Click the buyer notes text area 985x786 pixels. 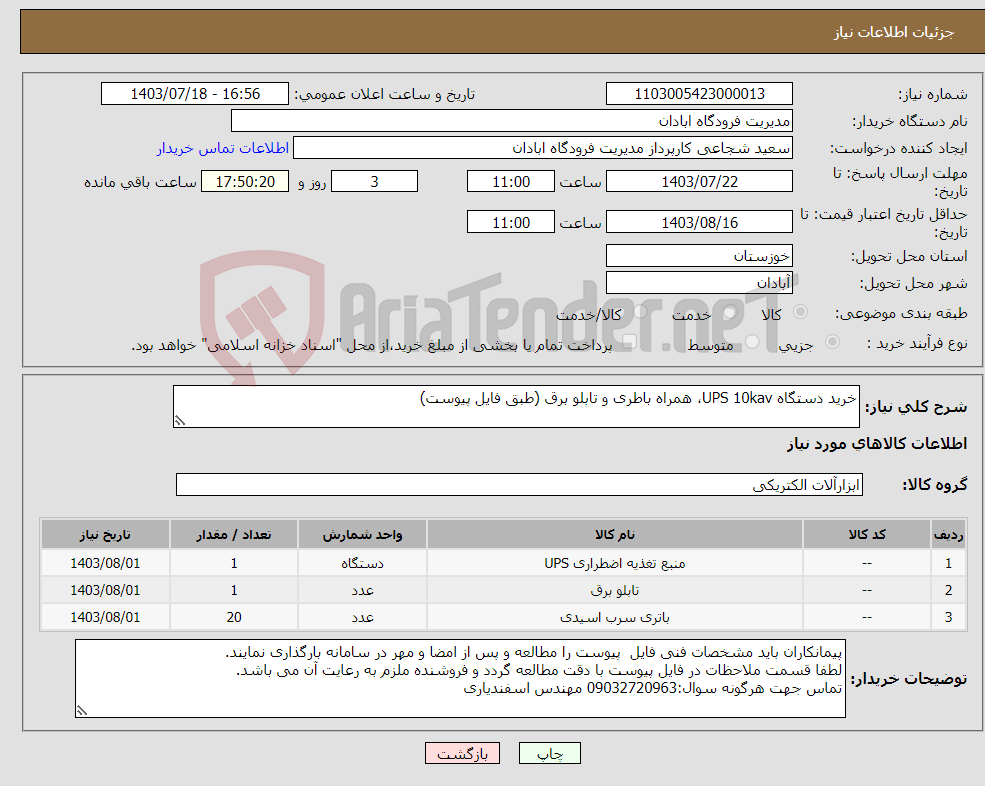click(460, 679)
